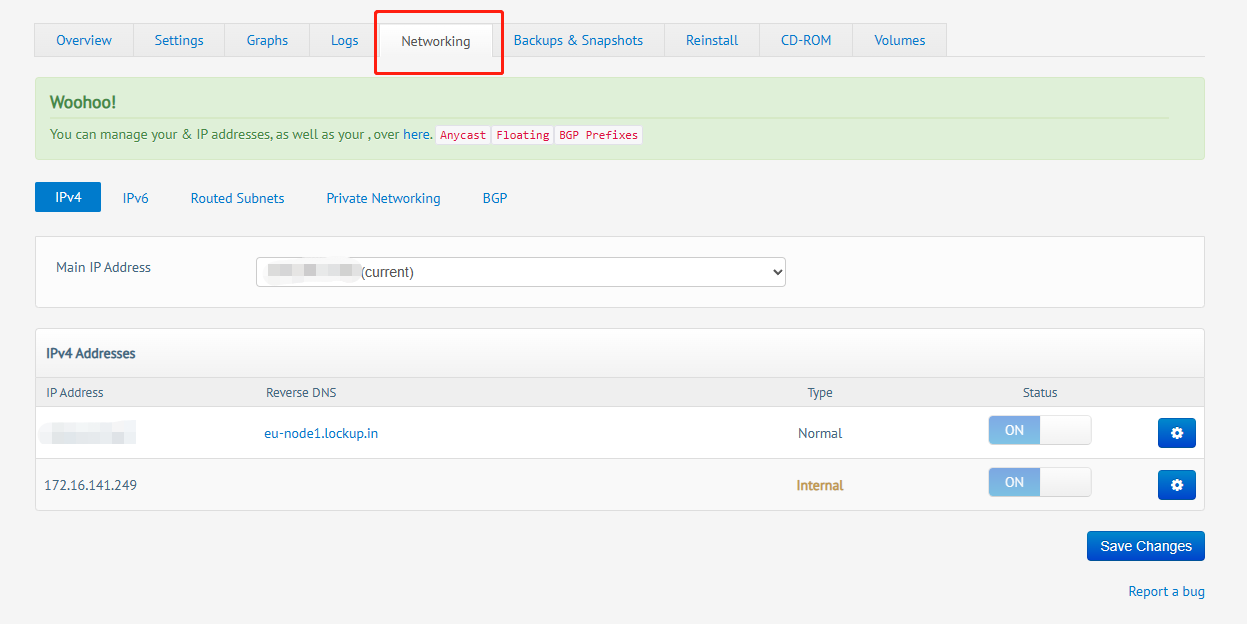Viewport: 1247px width, 624px height.
Task: Open the Logs tab
Action: coord(344,41)
